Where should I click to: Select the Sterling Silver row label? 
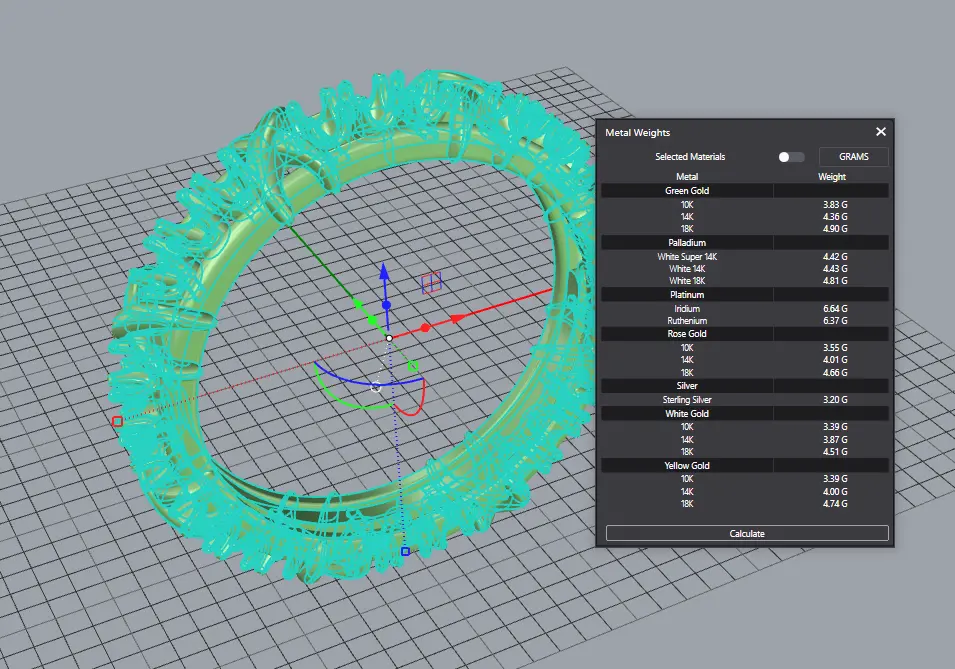687,400
